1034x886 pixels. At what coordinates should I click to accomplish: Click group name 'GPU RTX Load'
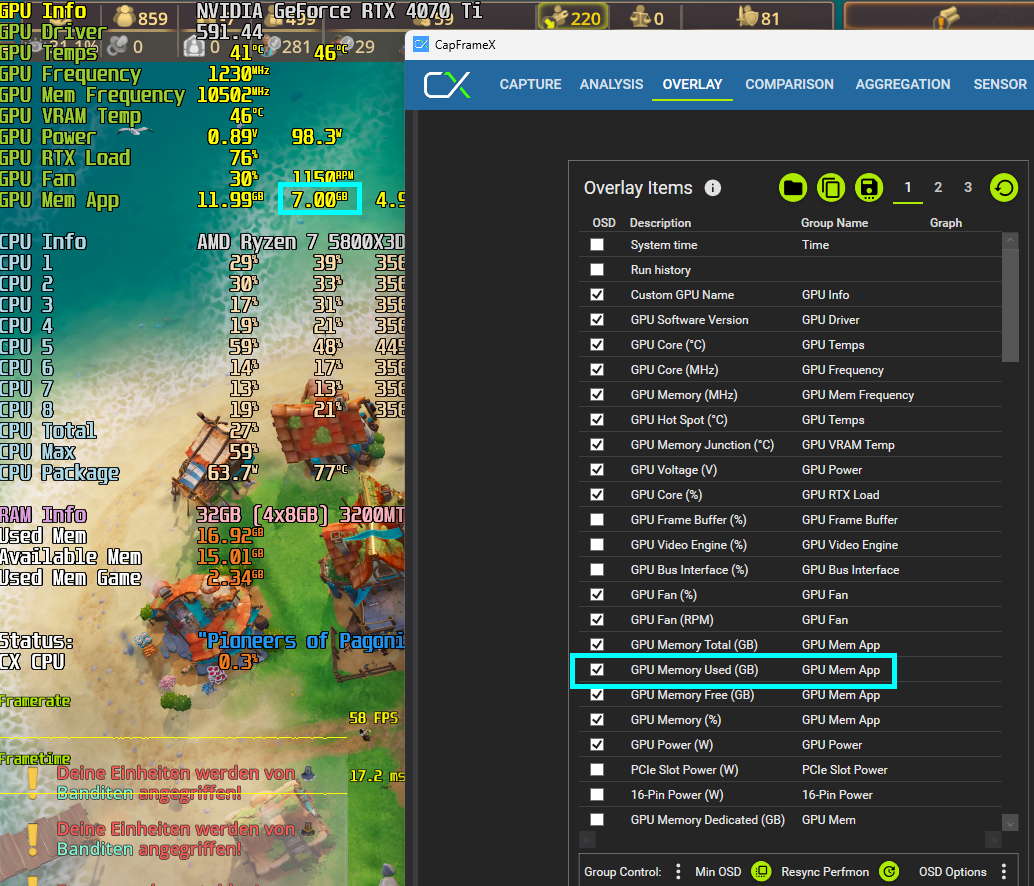840,495
